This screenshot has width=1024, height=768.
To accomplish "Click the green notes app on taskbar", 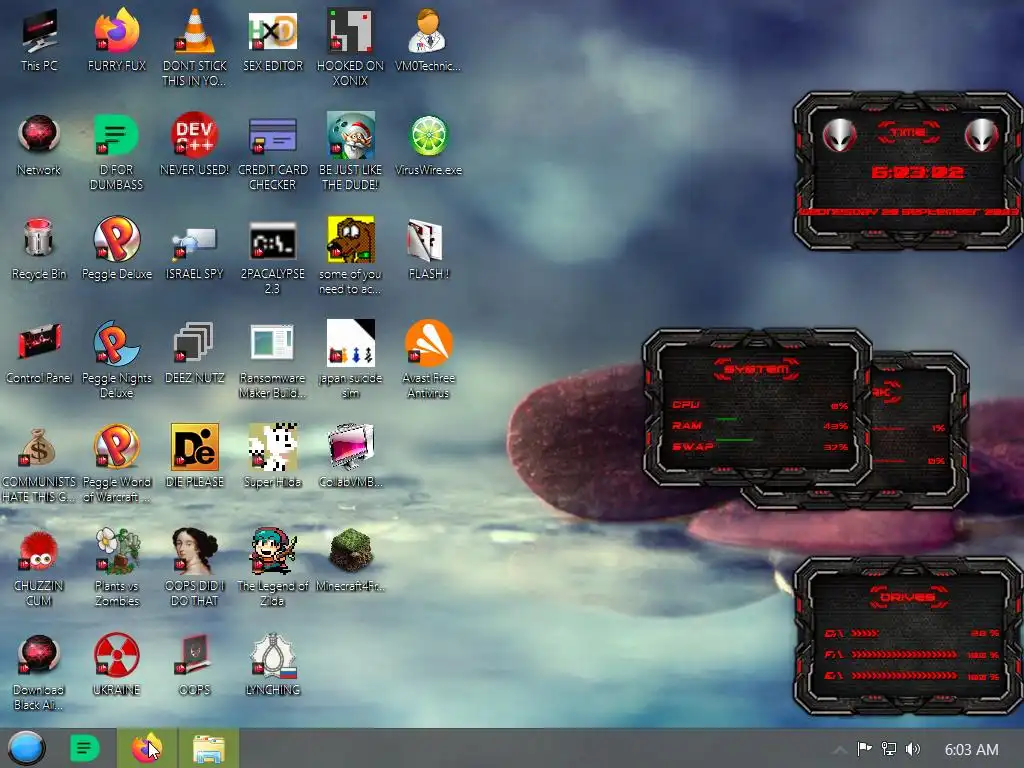I will pyautogui.click(x=85, y=748).
